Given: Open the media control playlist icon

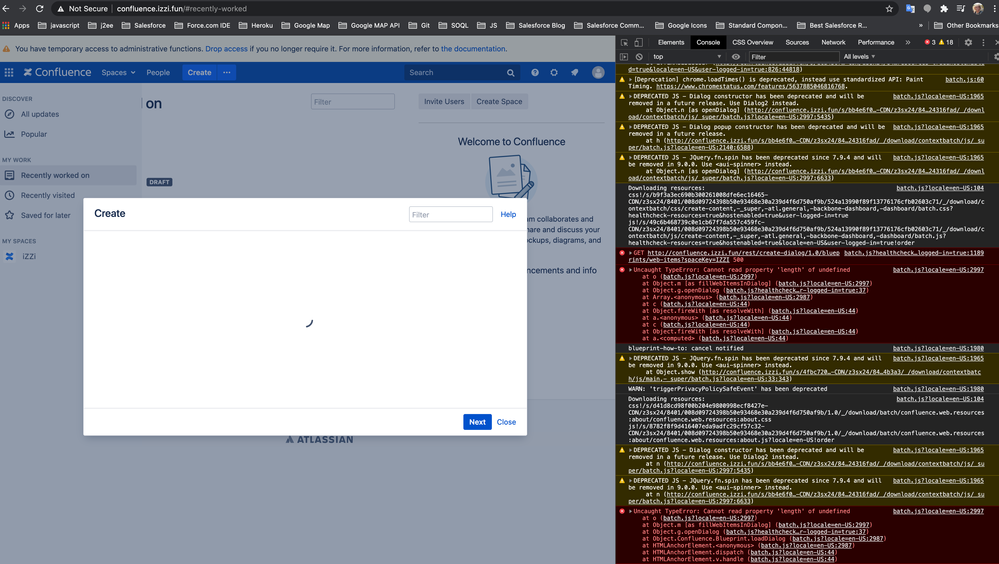Looking at the screenshot, I should coord(961,9).
